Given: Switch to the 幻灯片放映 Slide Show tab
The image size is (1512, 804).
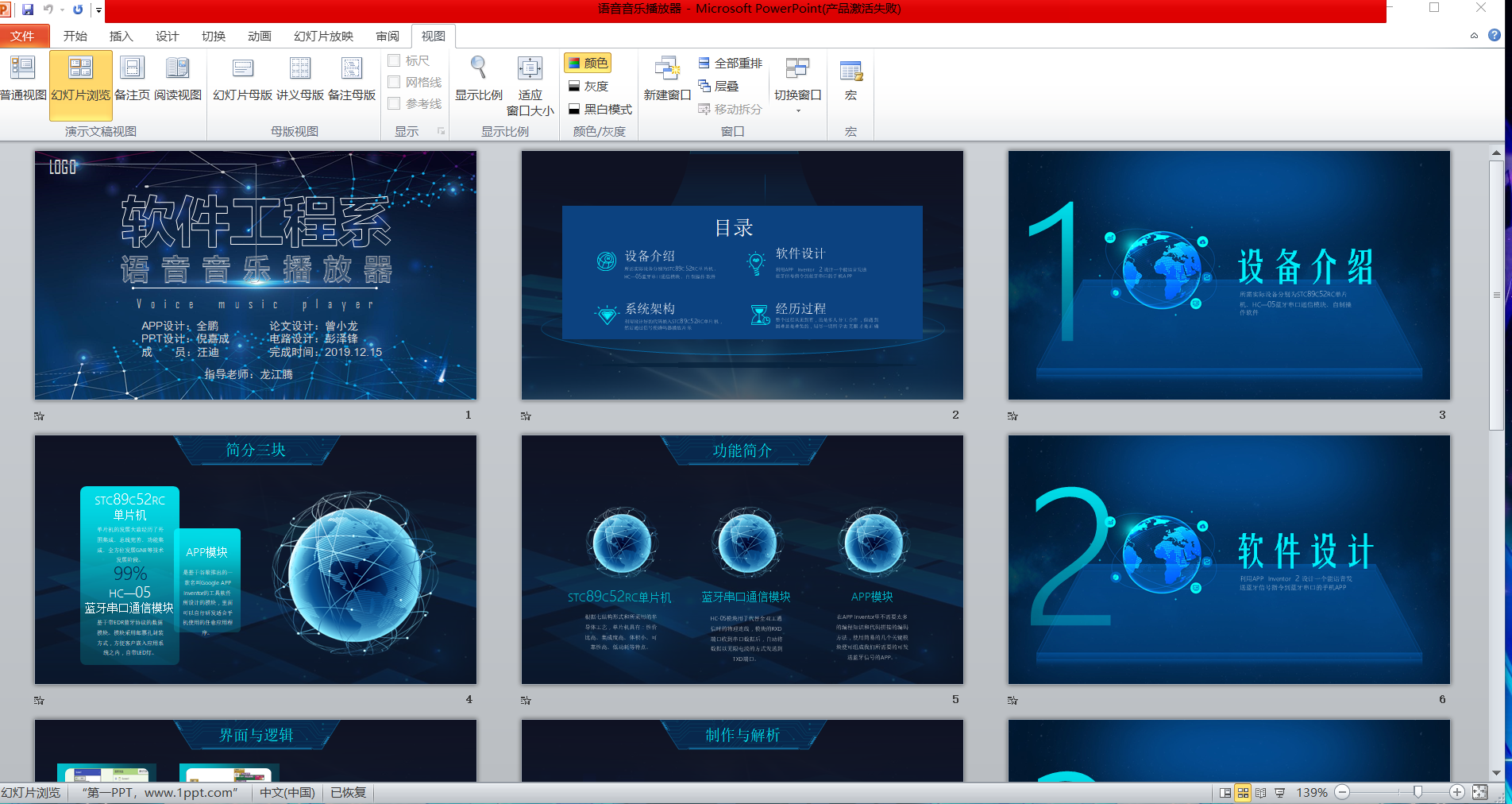Looking at the screenshot, I should [323, 36].
